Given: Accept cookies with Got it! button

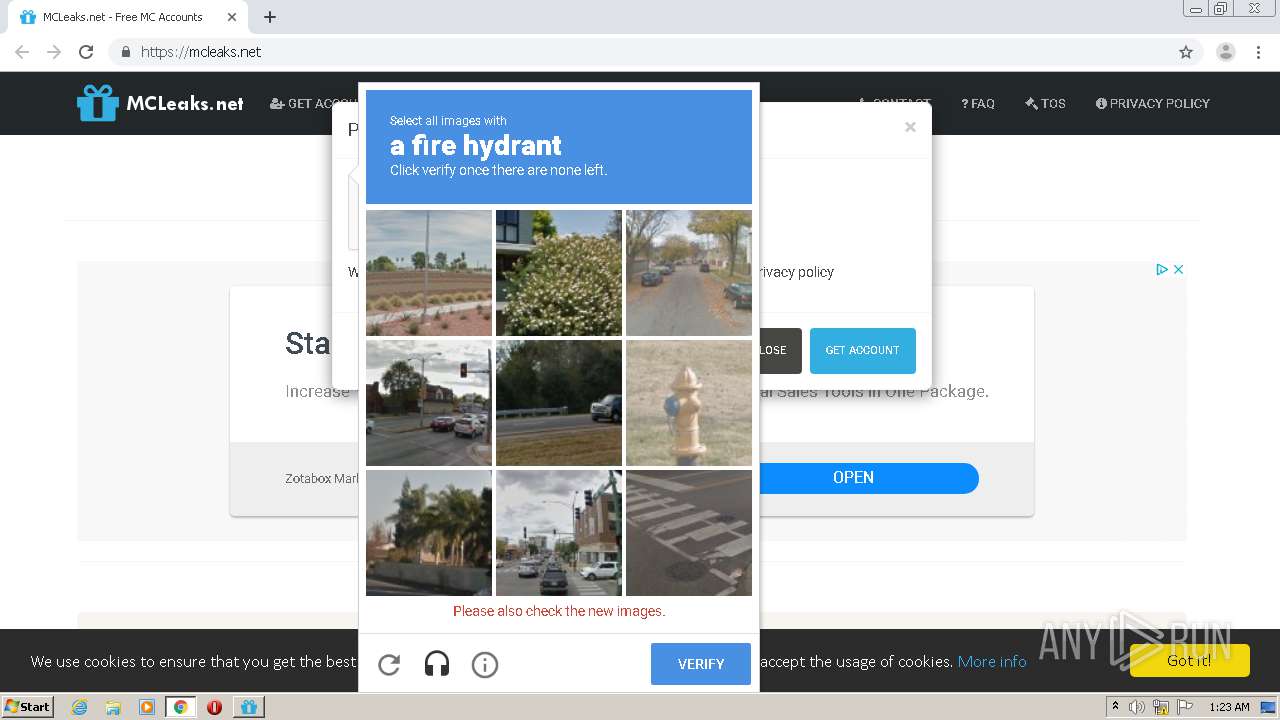Looking at the screenshot, I should click(x=1189, y=660).
